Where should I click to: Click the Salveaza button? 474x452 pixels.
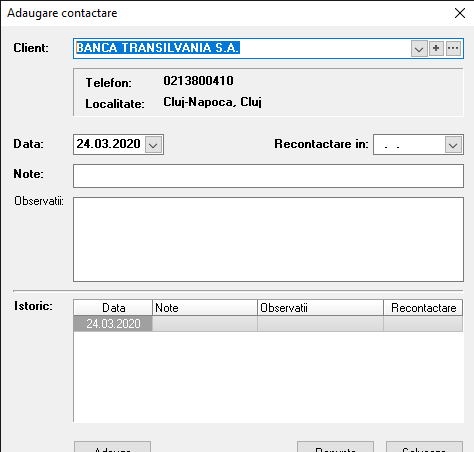tap(424, 447)
